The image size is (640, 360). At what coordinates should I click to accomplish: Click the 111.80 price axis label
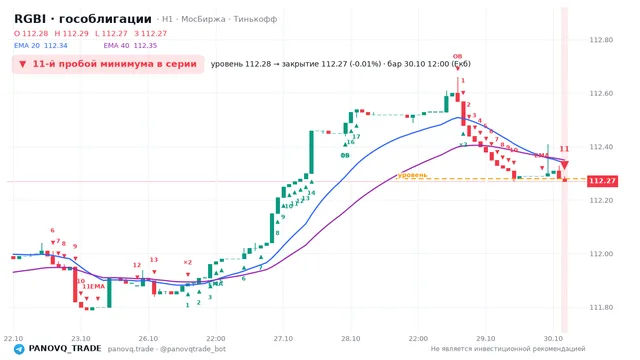click(601, 307)
